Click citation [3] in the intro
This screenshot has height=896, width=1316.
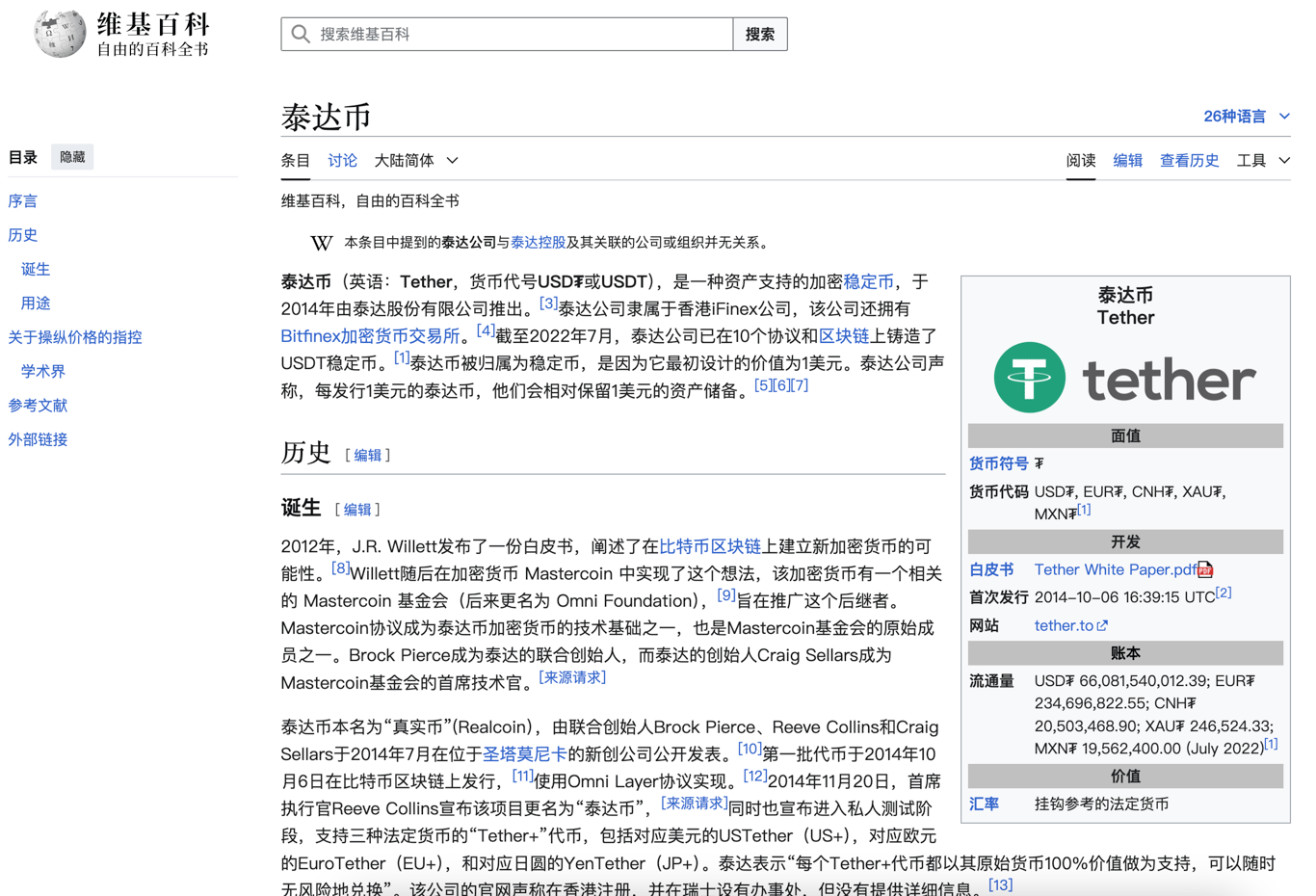coord(548,303)
